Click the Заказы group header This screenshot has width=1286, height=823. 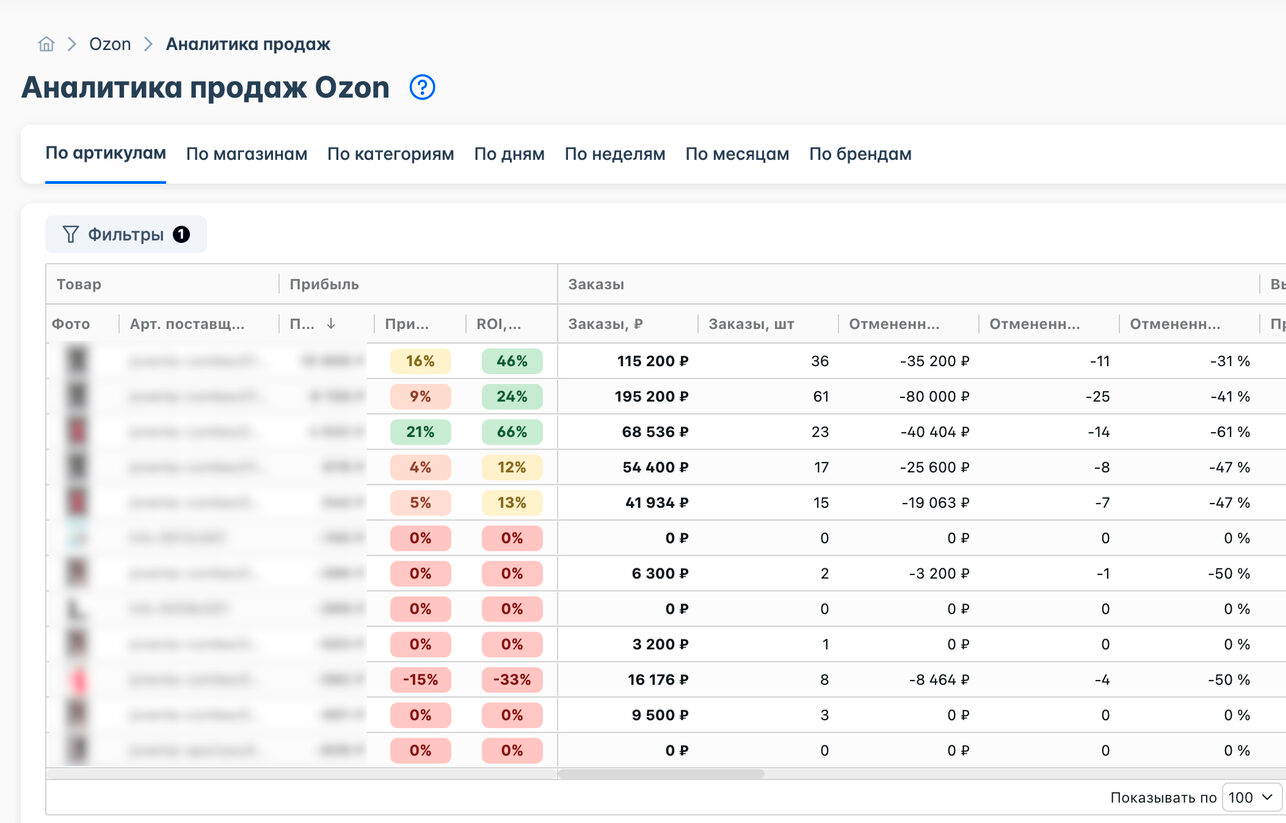click(908, 284)
